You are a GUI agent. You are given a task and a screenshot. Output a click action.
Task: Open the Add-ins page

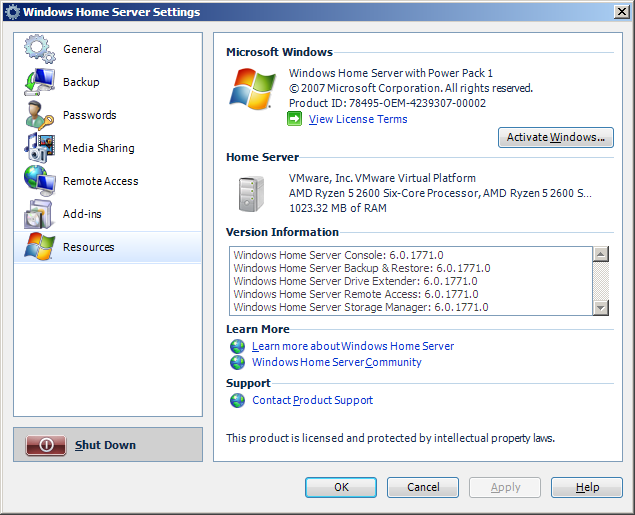point(82,214)
